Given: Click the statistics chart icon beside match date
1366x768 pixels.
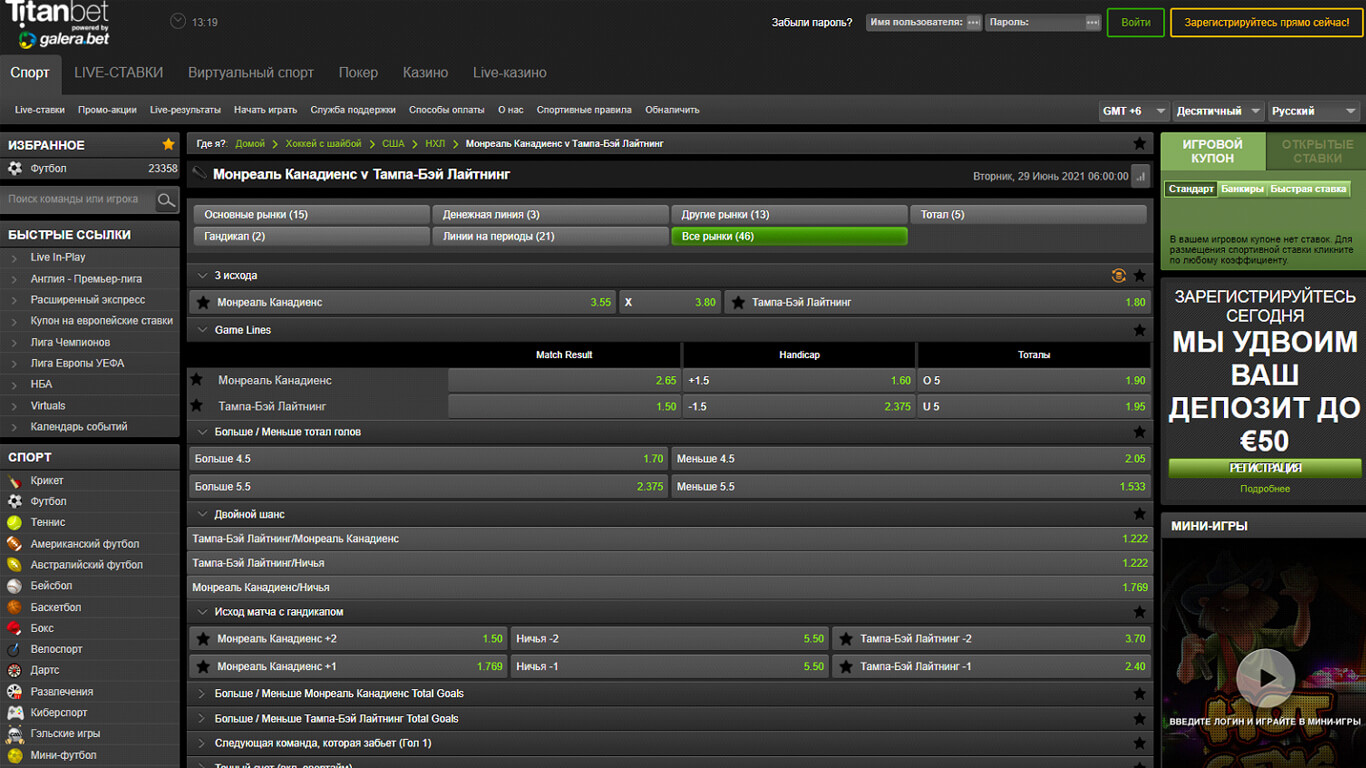Looking at the screenshot, I should 1140,176.
